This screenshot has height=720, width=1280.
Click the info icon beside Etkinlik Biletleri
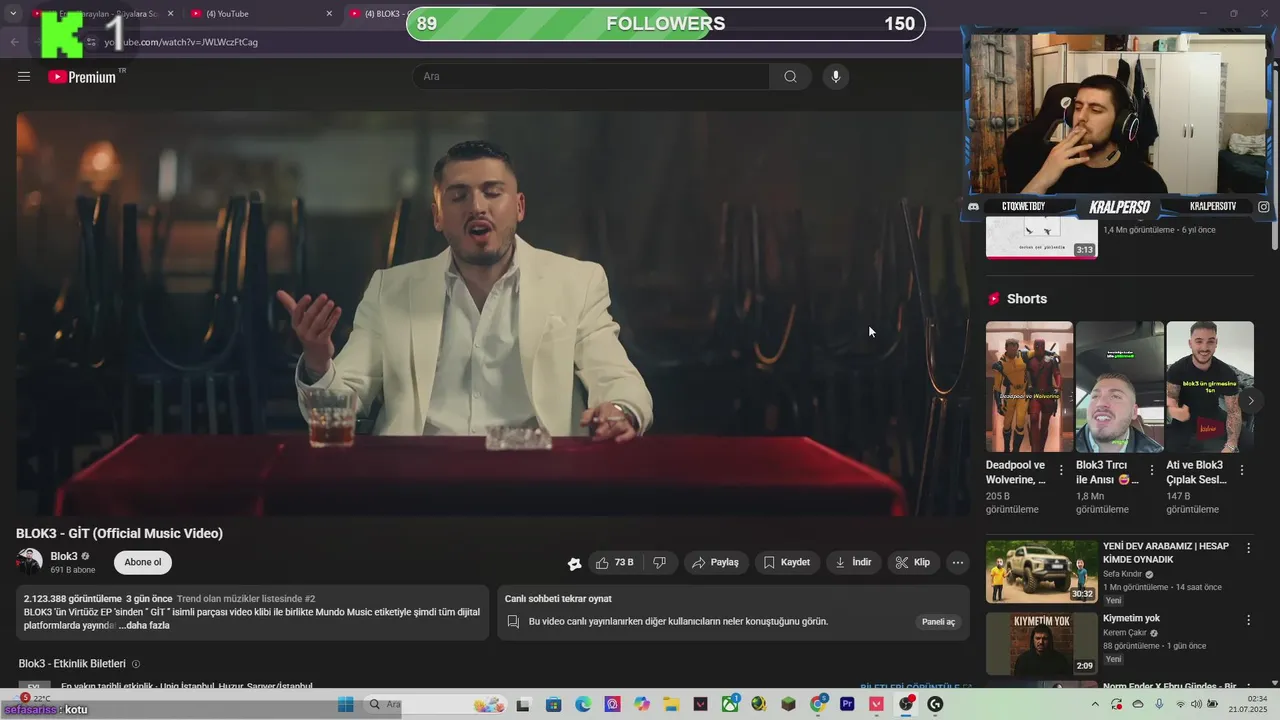[x=136, y=664]
